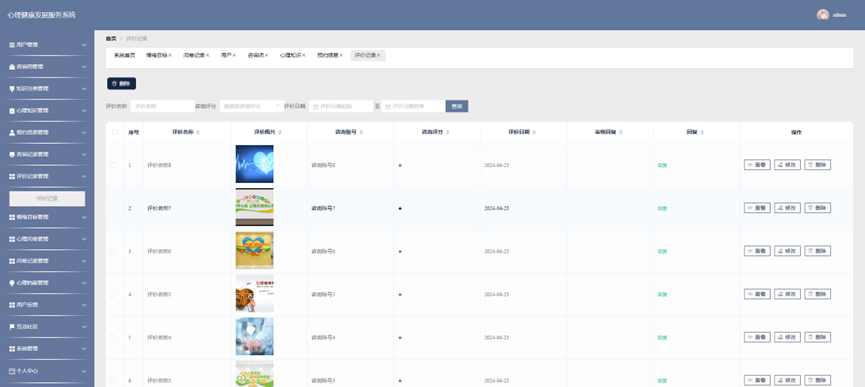
Task: Tick the checkbox for row 评价名称3
Action: pyautogui.click(x=112, y=380)
